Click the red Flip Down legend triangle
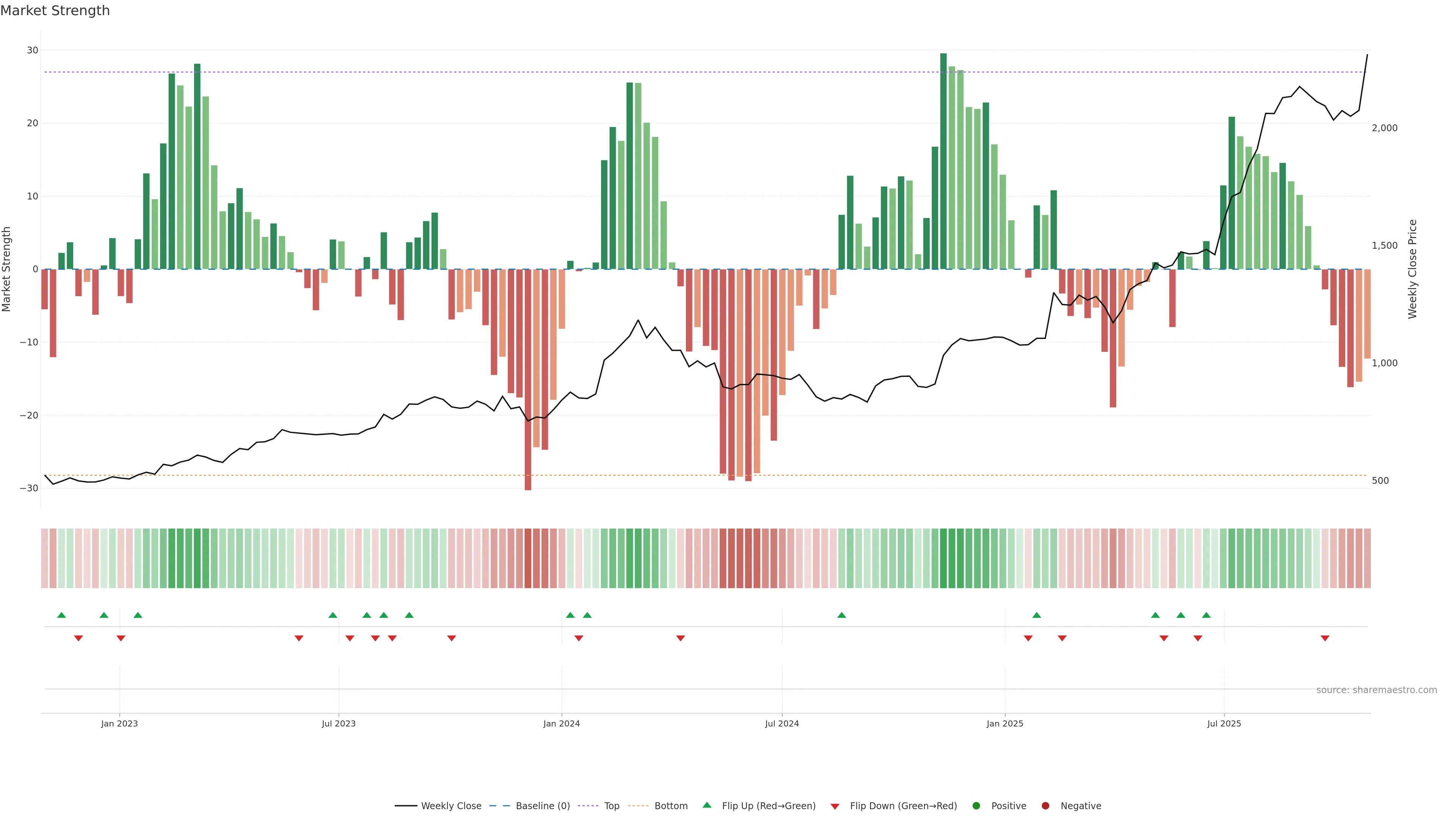The height and width of the screenshot is (819, 1456). click(x=835, y=806)
